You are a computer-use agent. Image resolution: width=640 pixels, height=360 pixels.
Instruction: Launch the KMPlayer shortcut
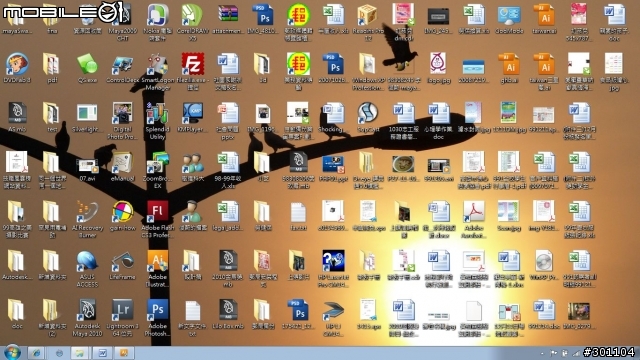[192, 117]
